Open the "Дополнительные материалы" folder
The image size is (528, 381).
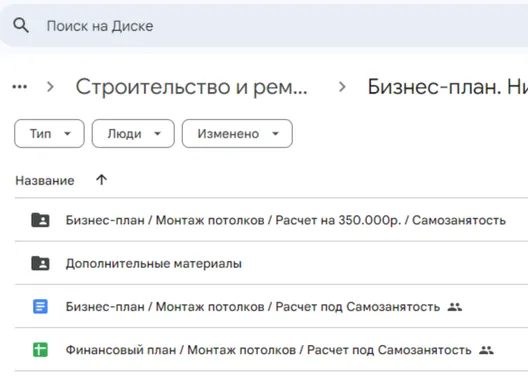click(154, 263)
